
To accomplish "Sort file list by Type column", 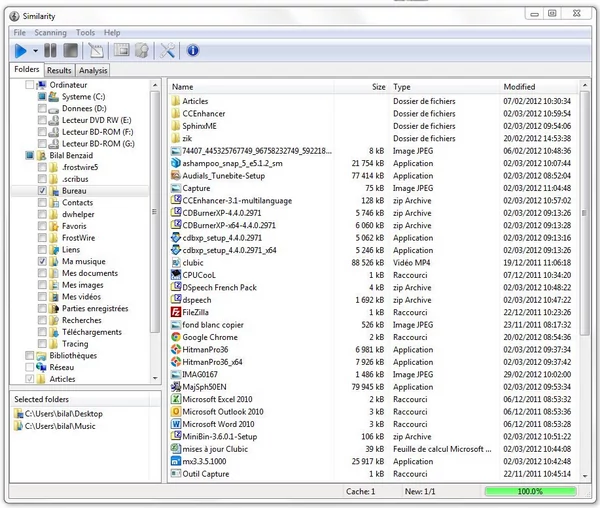I will (445, 87).
